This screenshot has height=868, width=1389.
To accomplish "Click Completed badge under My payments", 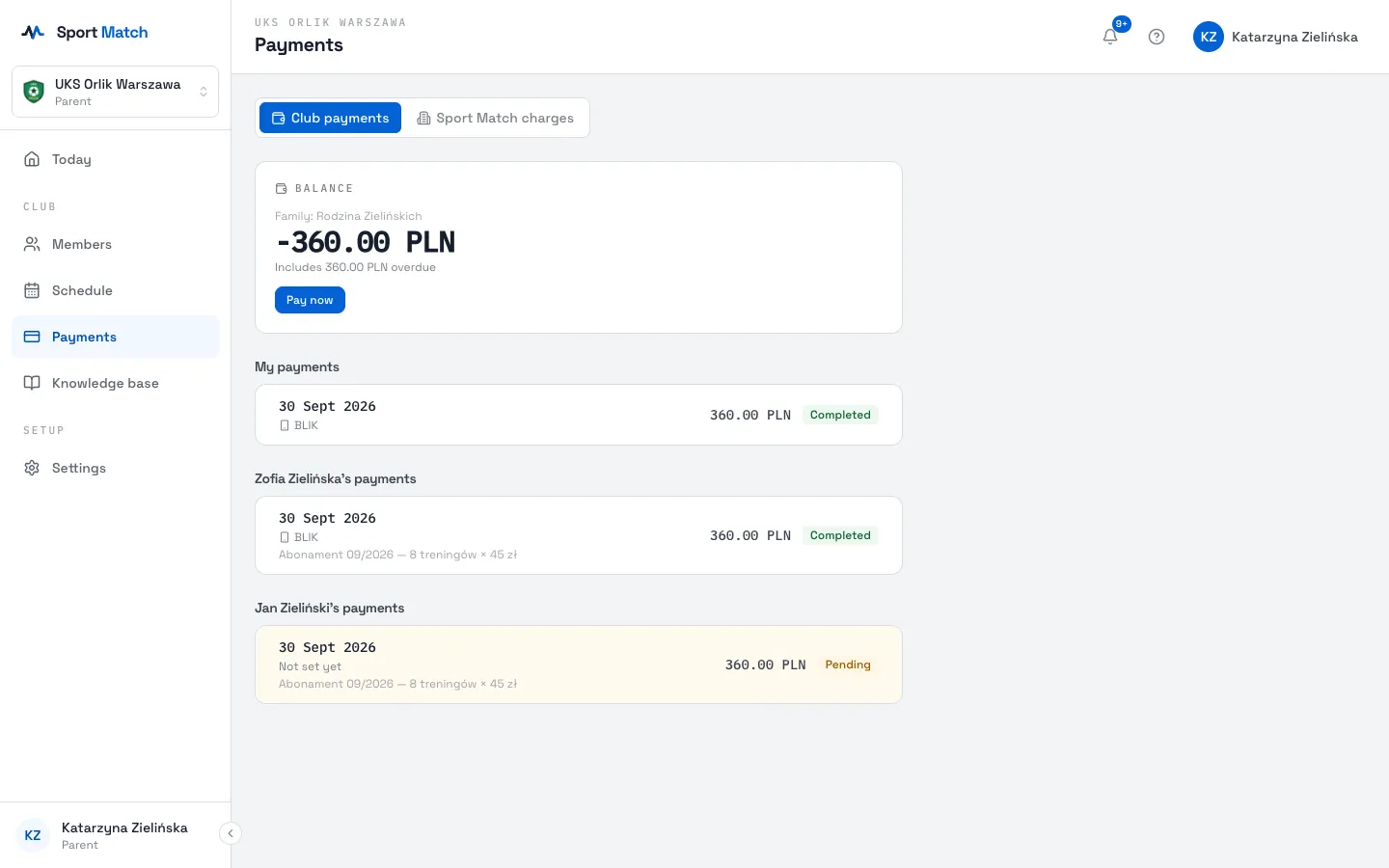I will [x=840, y=415].
